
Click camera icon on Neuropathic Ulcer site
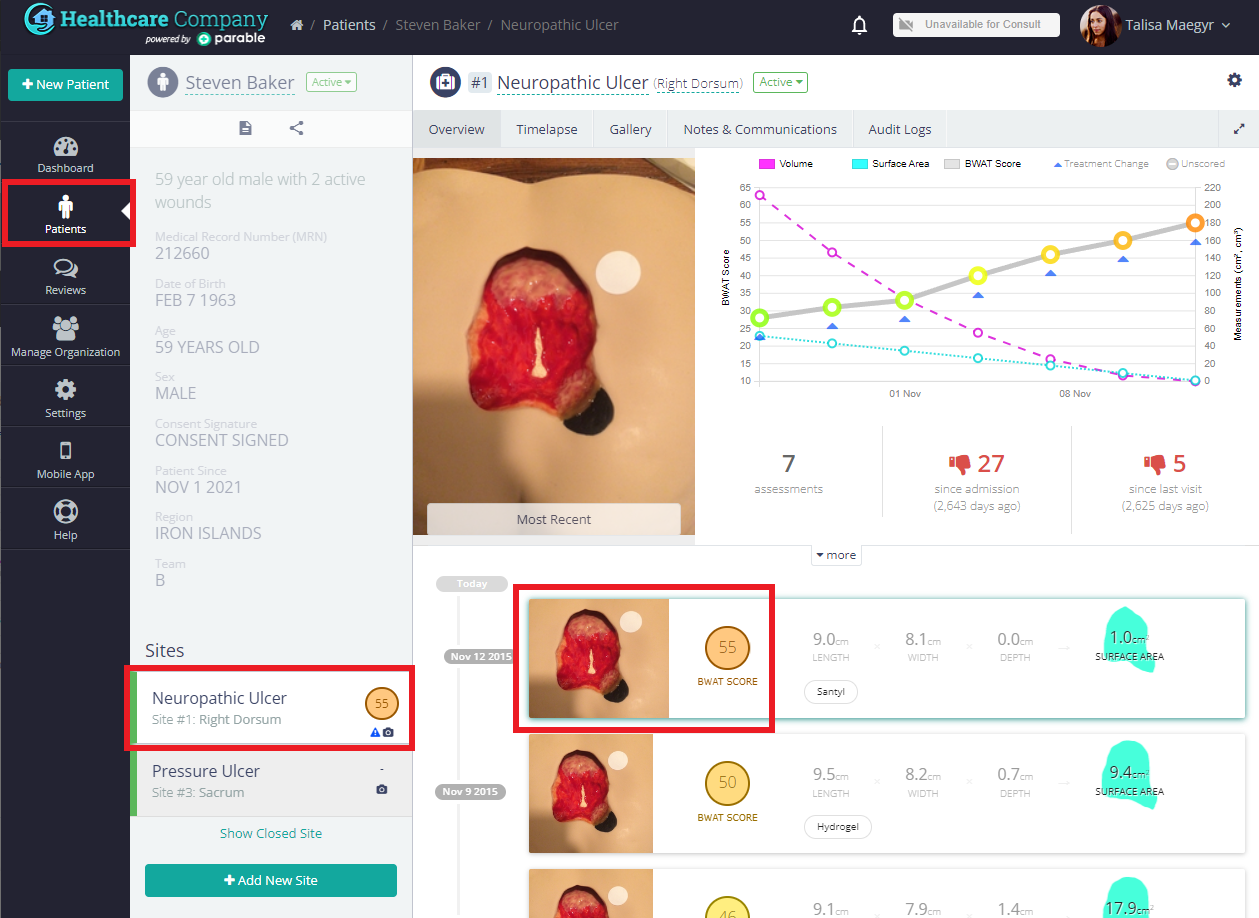click(x=389, y=733)
